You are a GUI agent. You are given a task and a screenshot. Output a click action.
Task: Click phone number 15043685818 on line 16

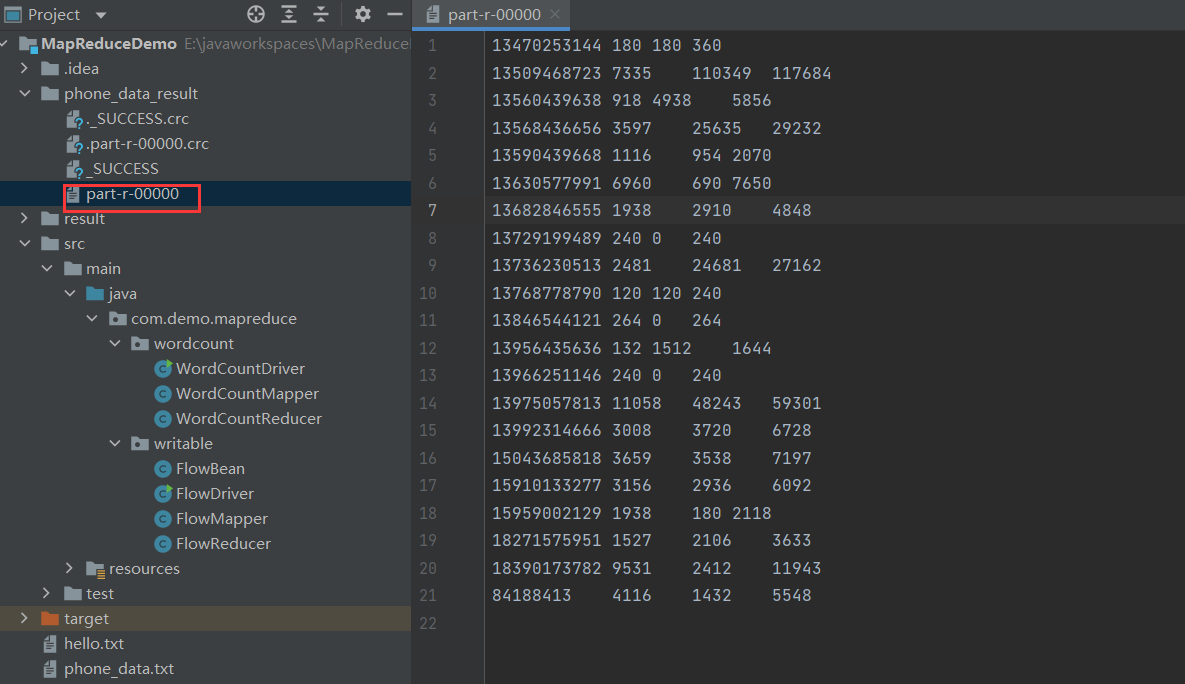[x=546, y=458]
